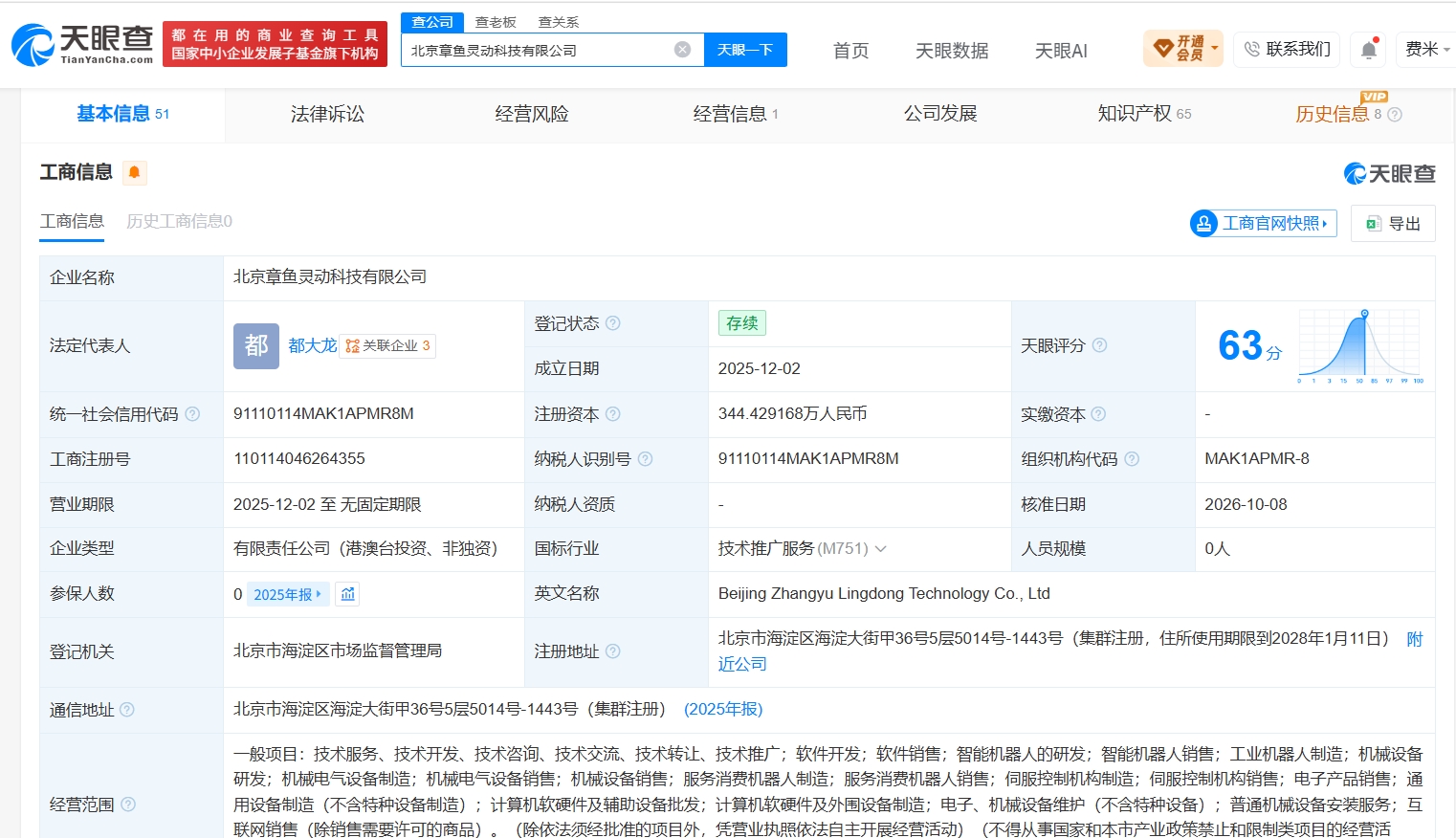Screen dimensions: 1456x838
Task: Open the 公司发展 tab
Action: [940, 115]
